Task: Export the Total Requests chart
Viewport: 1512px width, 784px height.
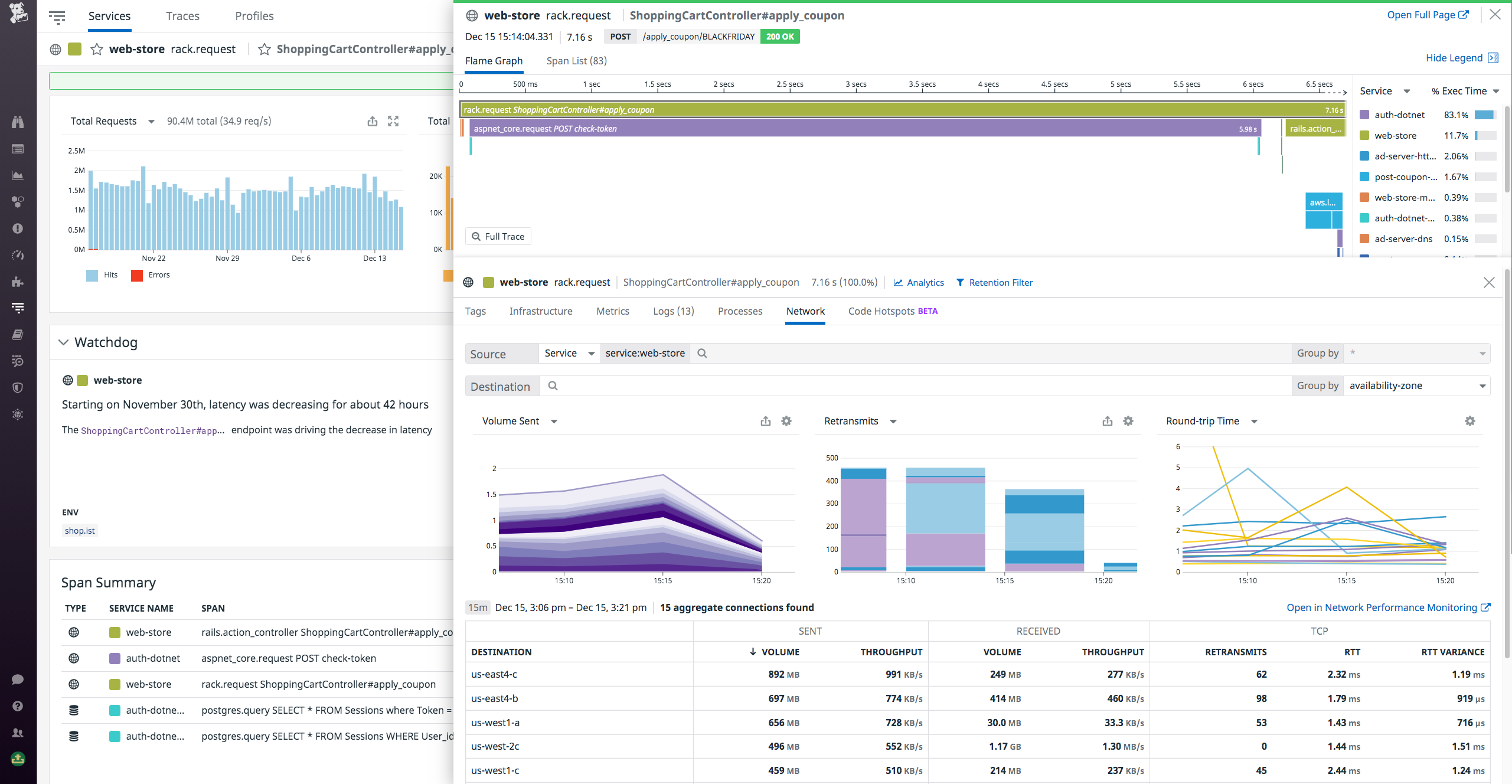Action: point(372,121)
